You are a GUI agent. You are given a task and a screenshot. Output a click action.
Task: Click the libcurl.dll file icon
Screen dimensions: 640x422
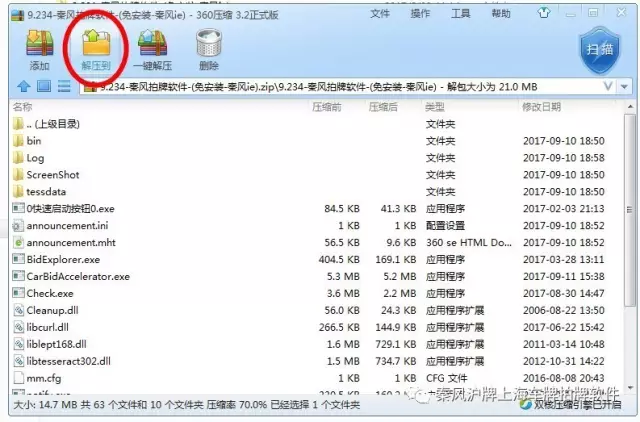click(18, 327)
